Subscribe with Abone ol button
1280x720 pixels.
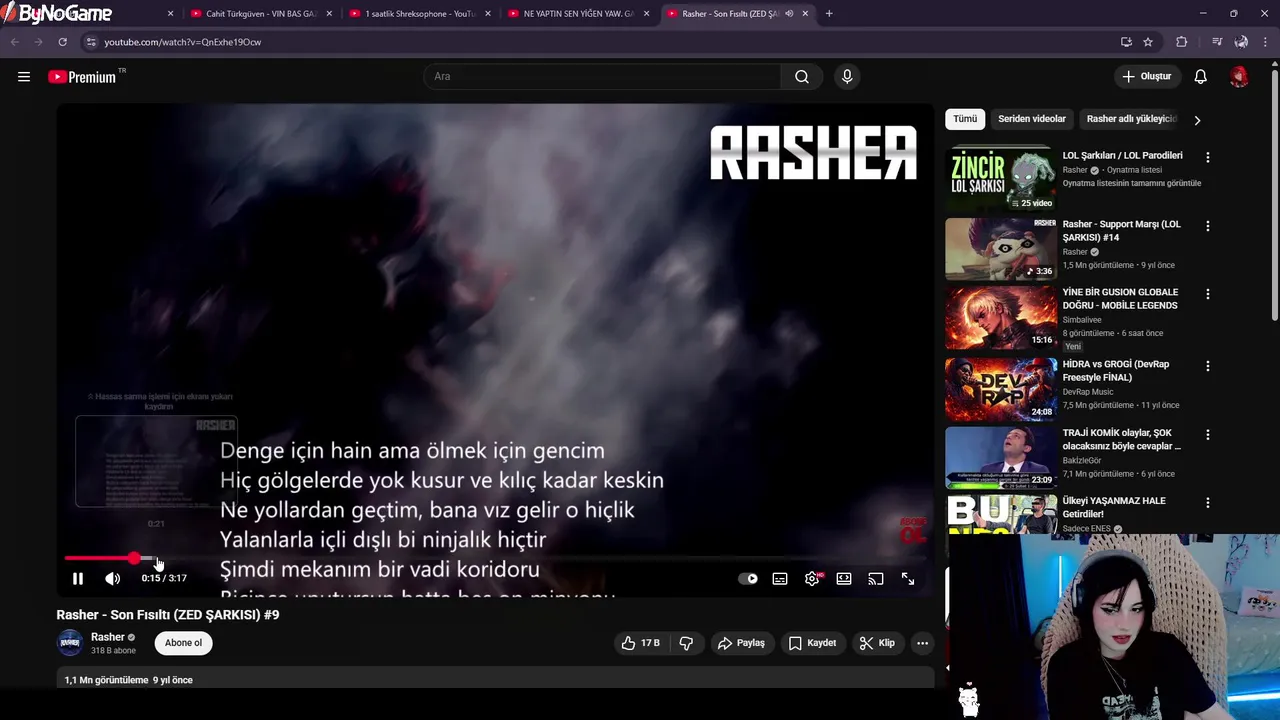(184, 643)
